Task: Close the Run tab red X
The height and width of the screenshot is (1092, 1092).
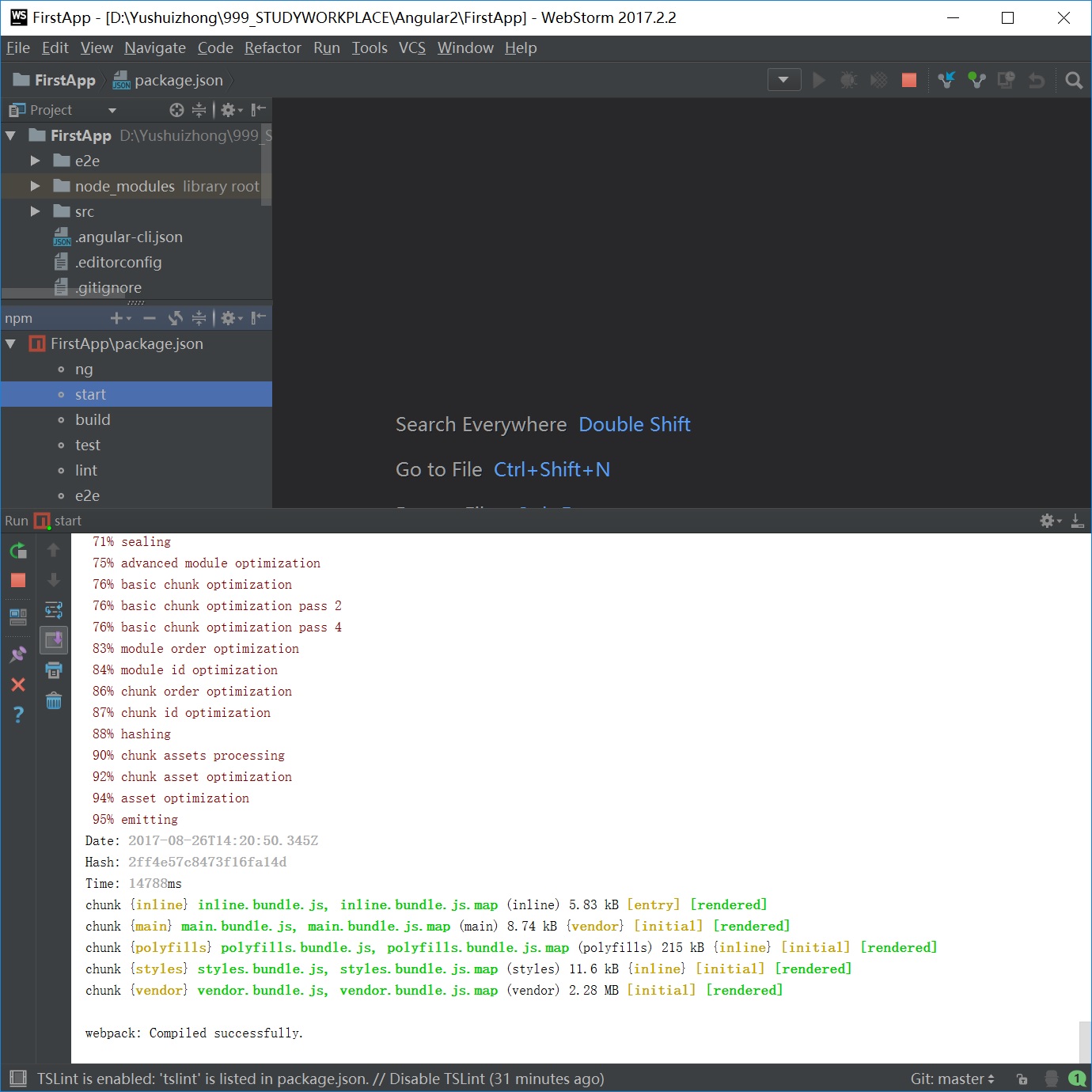Action: tap(18, 684)
